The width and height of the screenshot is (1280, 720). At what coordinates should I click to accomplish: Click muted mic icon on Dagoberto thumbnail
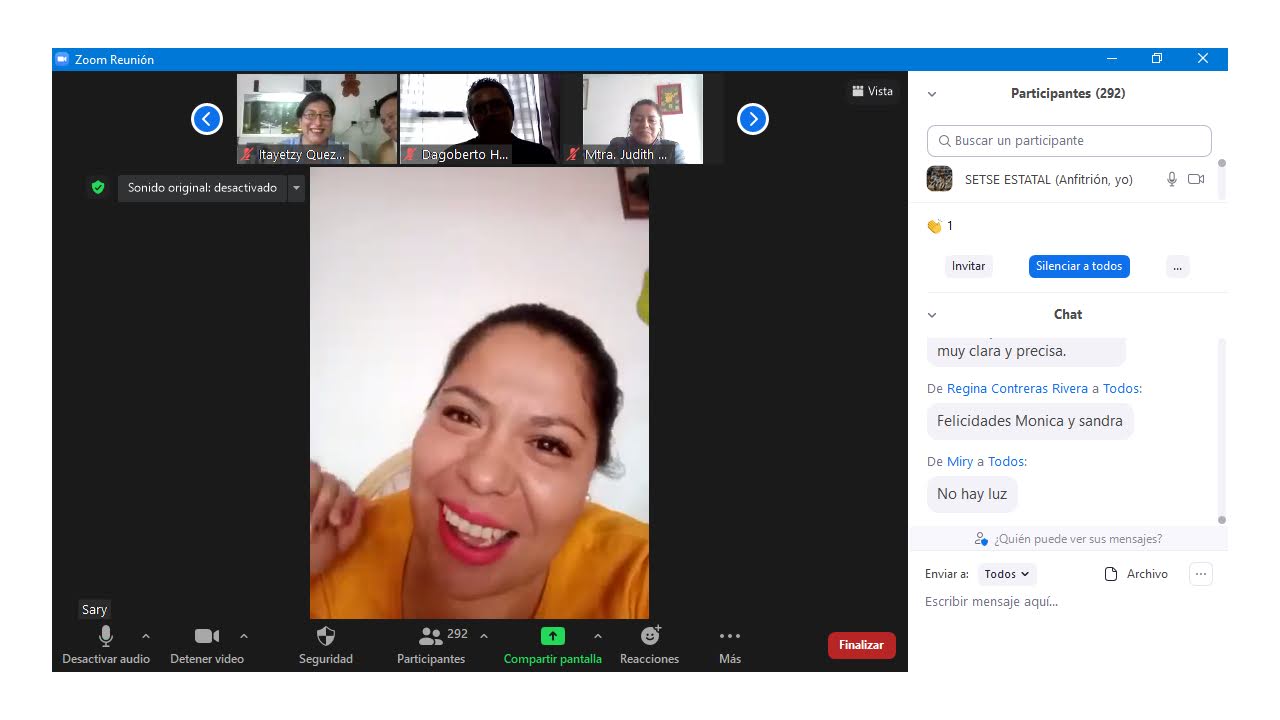410,155
